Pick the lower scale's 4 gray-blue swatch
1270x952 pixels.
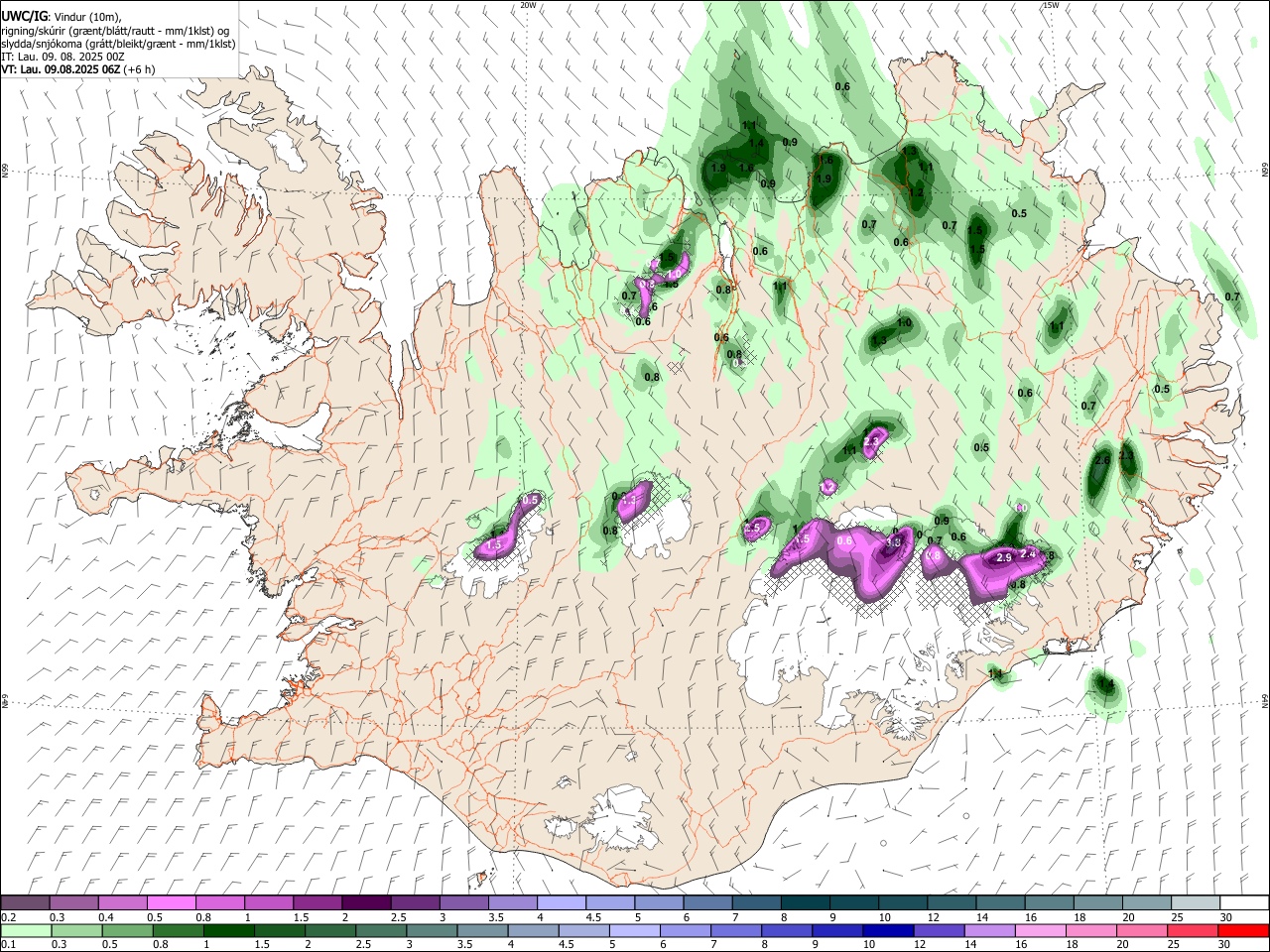(532, 931)
